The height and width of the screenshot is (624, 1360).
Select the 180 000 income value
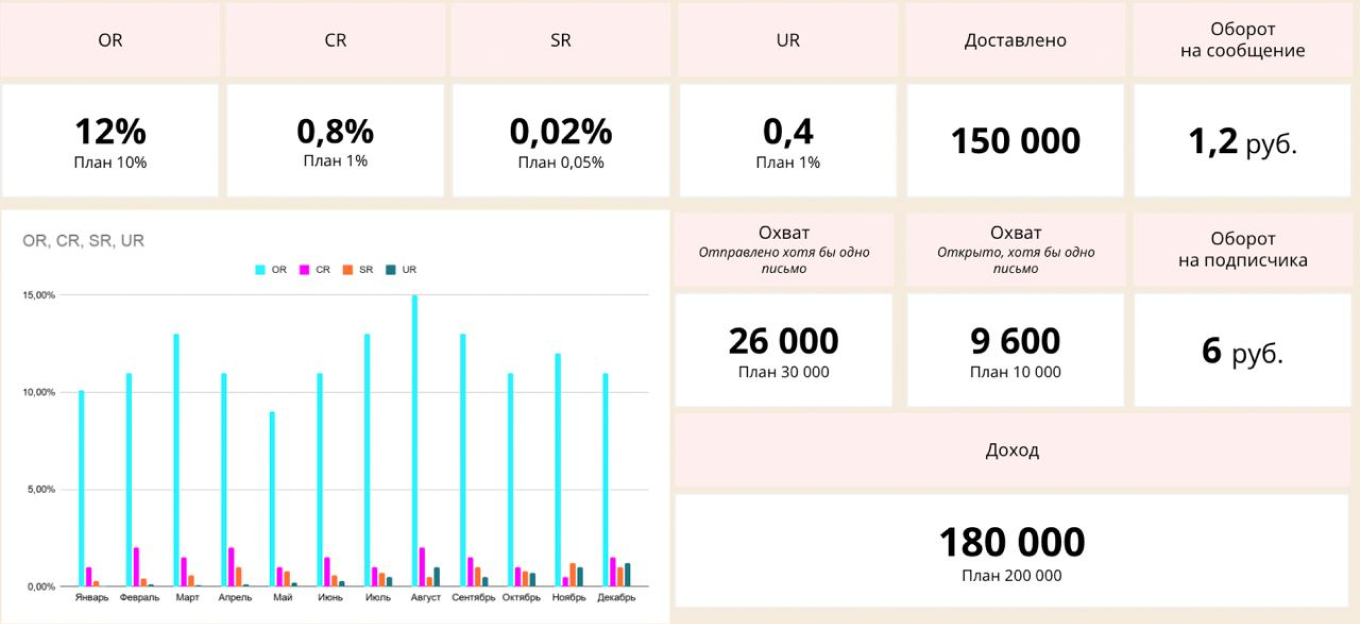(x=1012, y=543)
